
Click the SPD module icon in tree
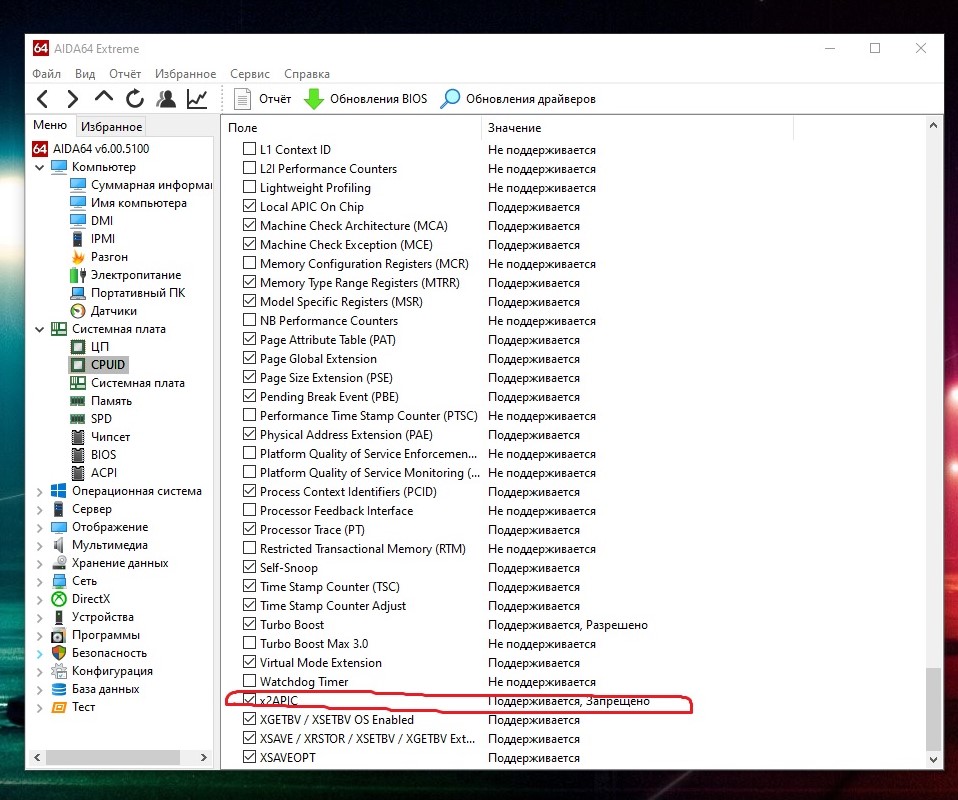[x=78, y=419]
